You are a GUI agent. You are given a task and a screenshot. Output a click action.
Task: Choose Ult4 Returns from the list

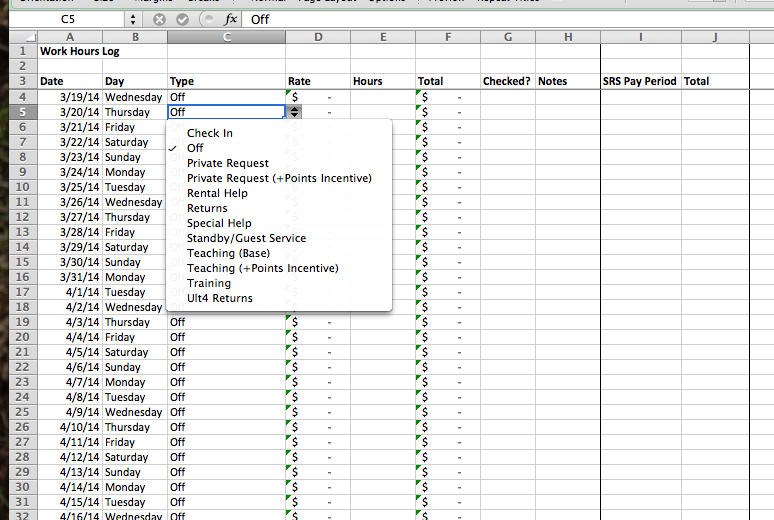[x=219, y=298]
